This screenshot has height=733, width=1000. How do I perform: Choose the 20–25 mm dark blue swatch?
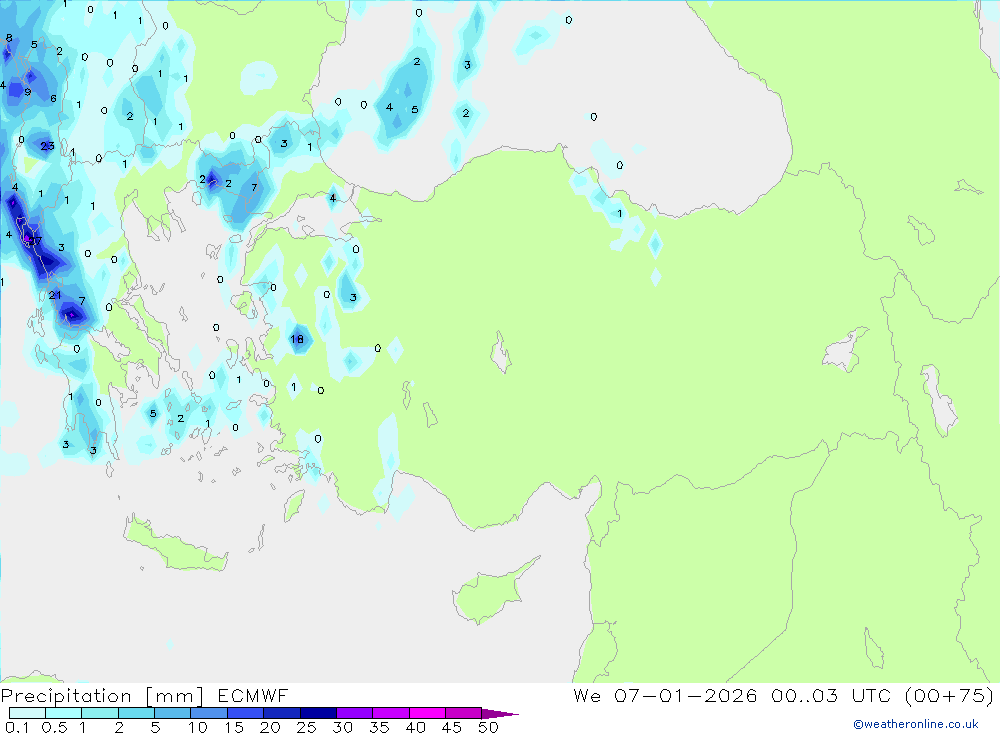281,713
